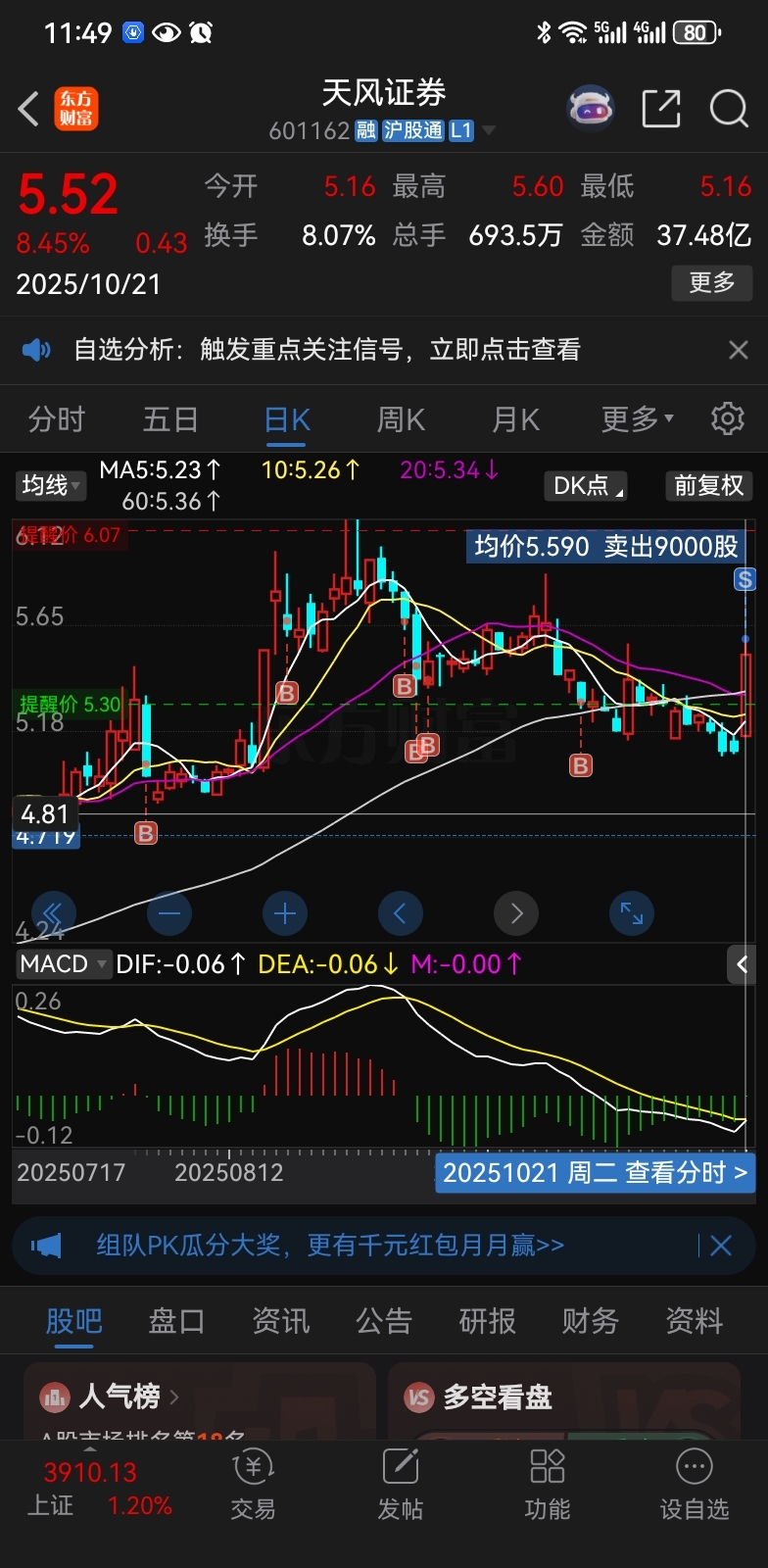Open 交易 trade icon in bottom bar
The width and height of the screenshot is (768, 1568).
click(254, 1486)
